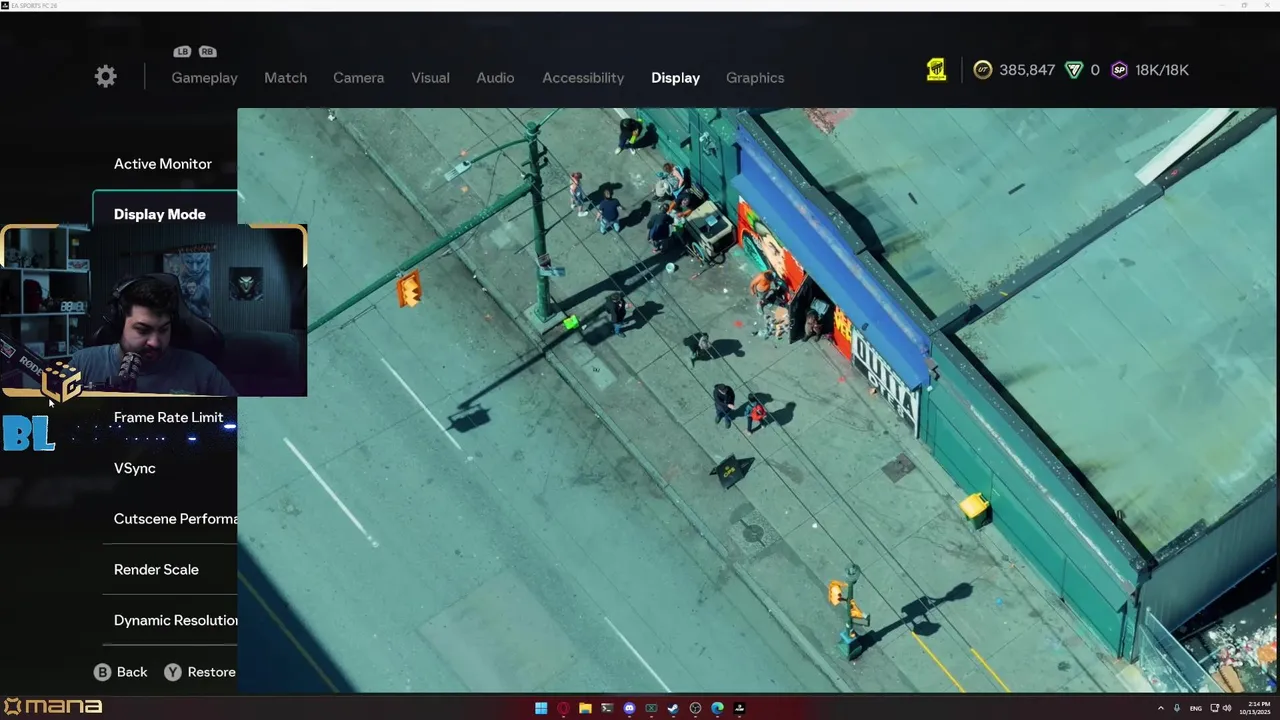Open Microsoft Edge from taskbar

(x=717, y=708)
